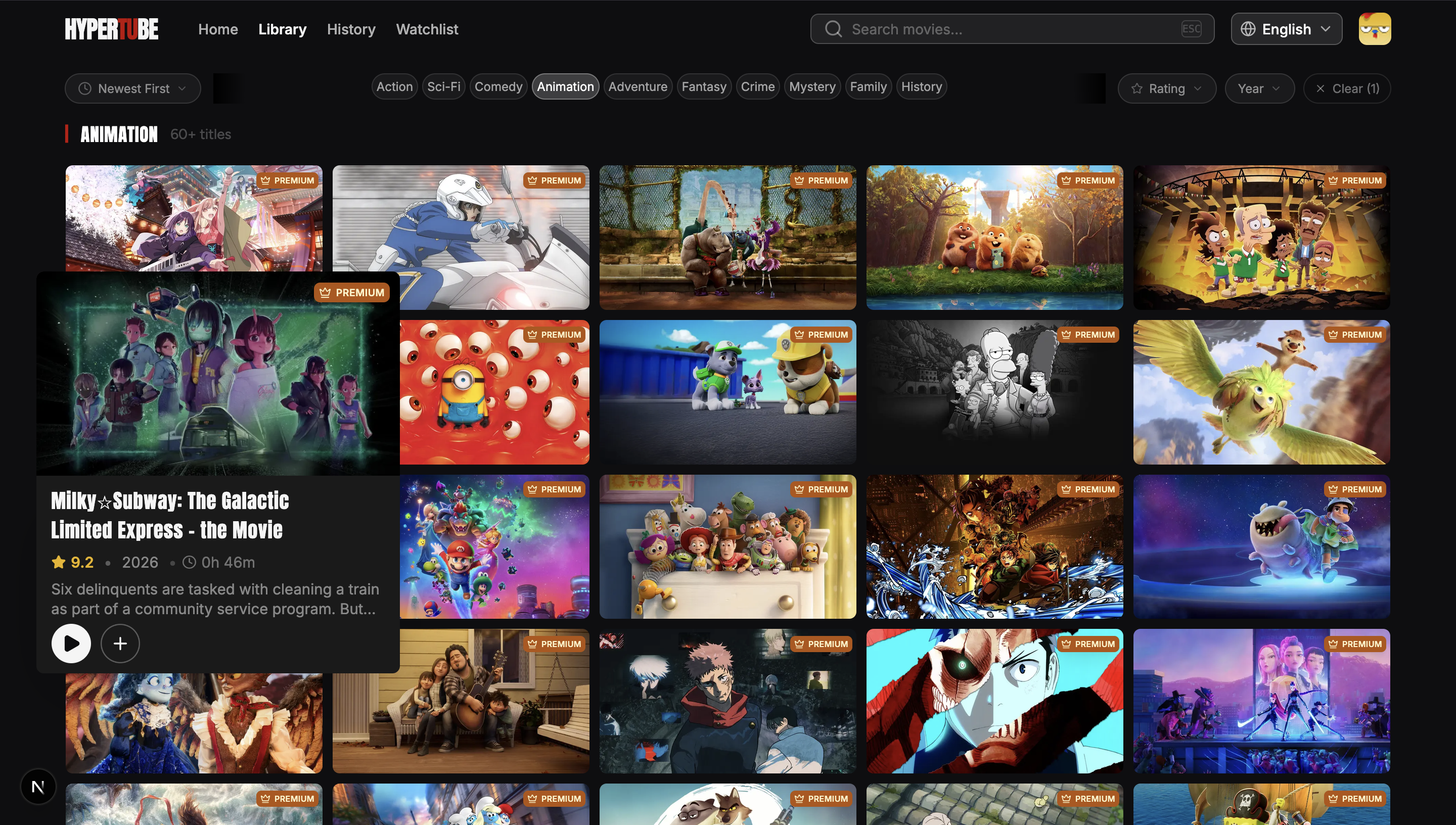Open the Watchlist nav item

pyautogui.click(x=427, y=29)
